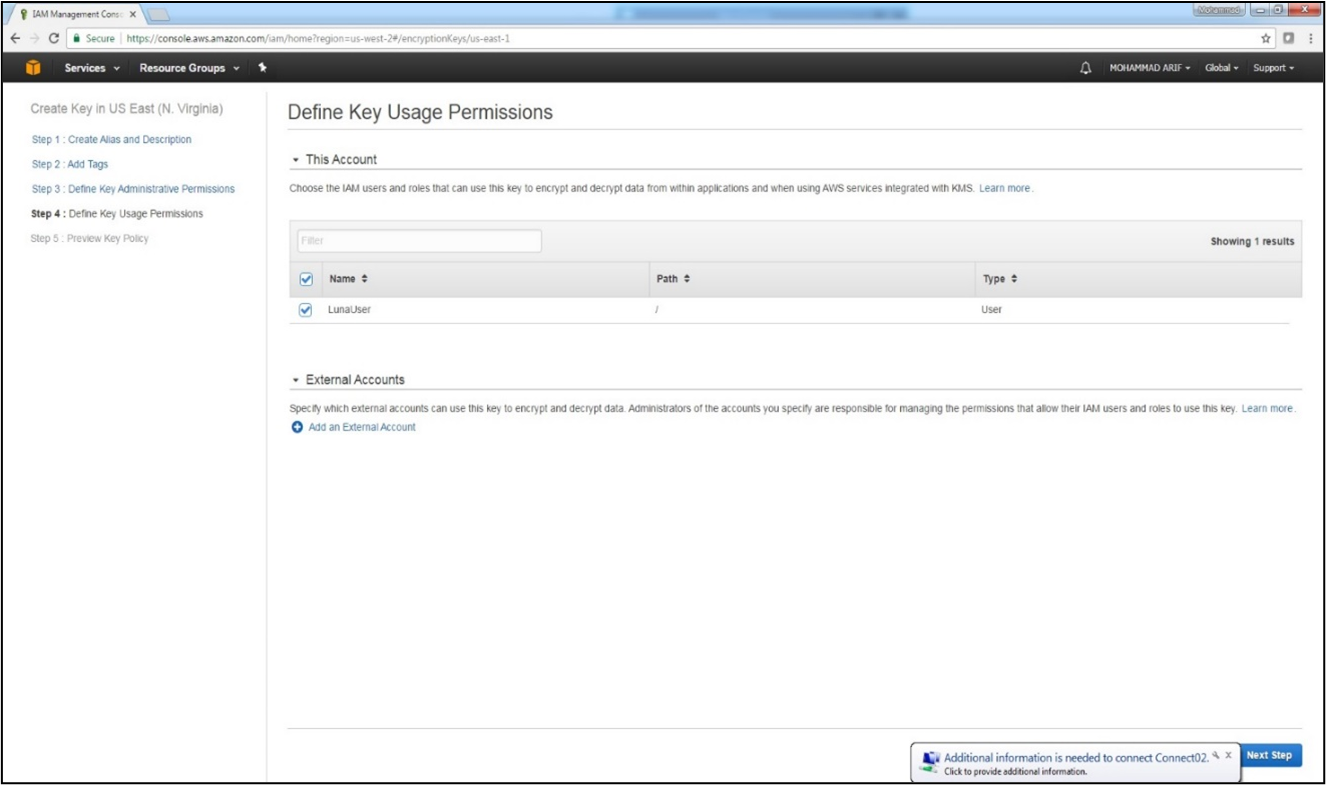Viewport: 1326px width, 785px height.
Task: Click the Secure padlock icon
Action: click(77, 38)
